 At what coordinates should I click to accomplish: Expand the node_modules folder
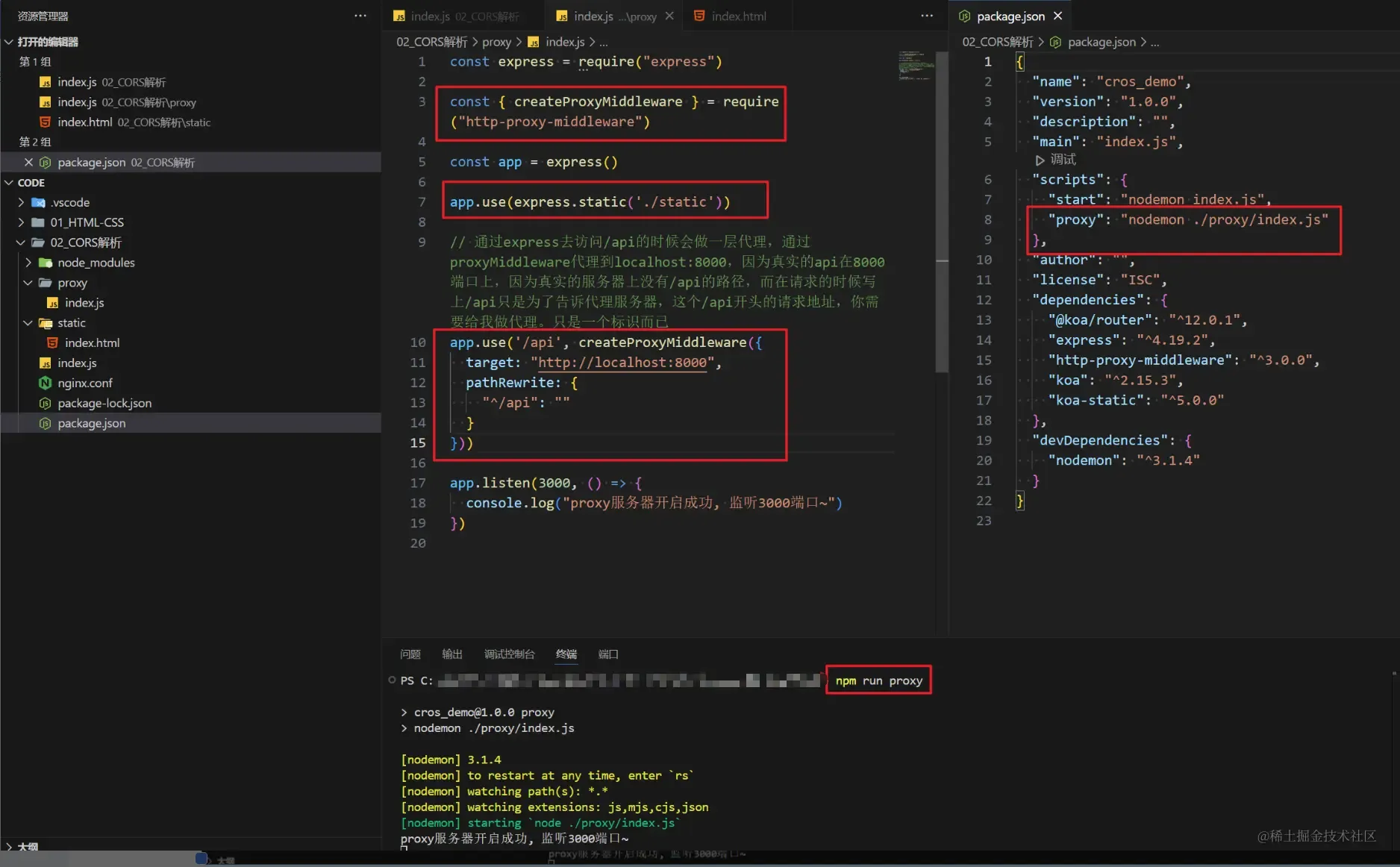pyautogui.click(x=28, y=263)
